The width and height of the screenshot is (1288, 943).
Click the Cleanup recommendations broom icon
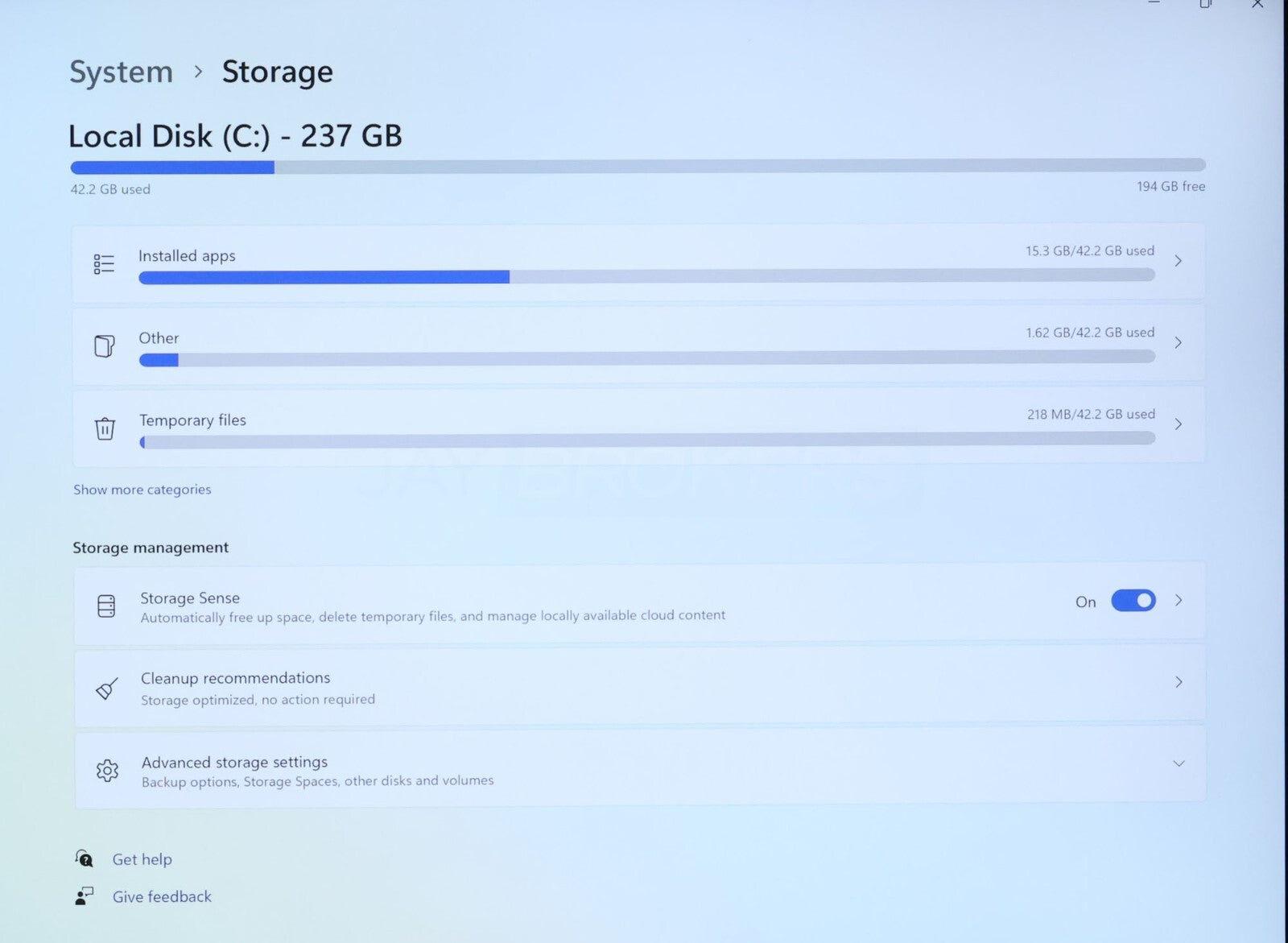pyautogui.click(x=106, y=689)
